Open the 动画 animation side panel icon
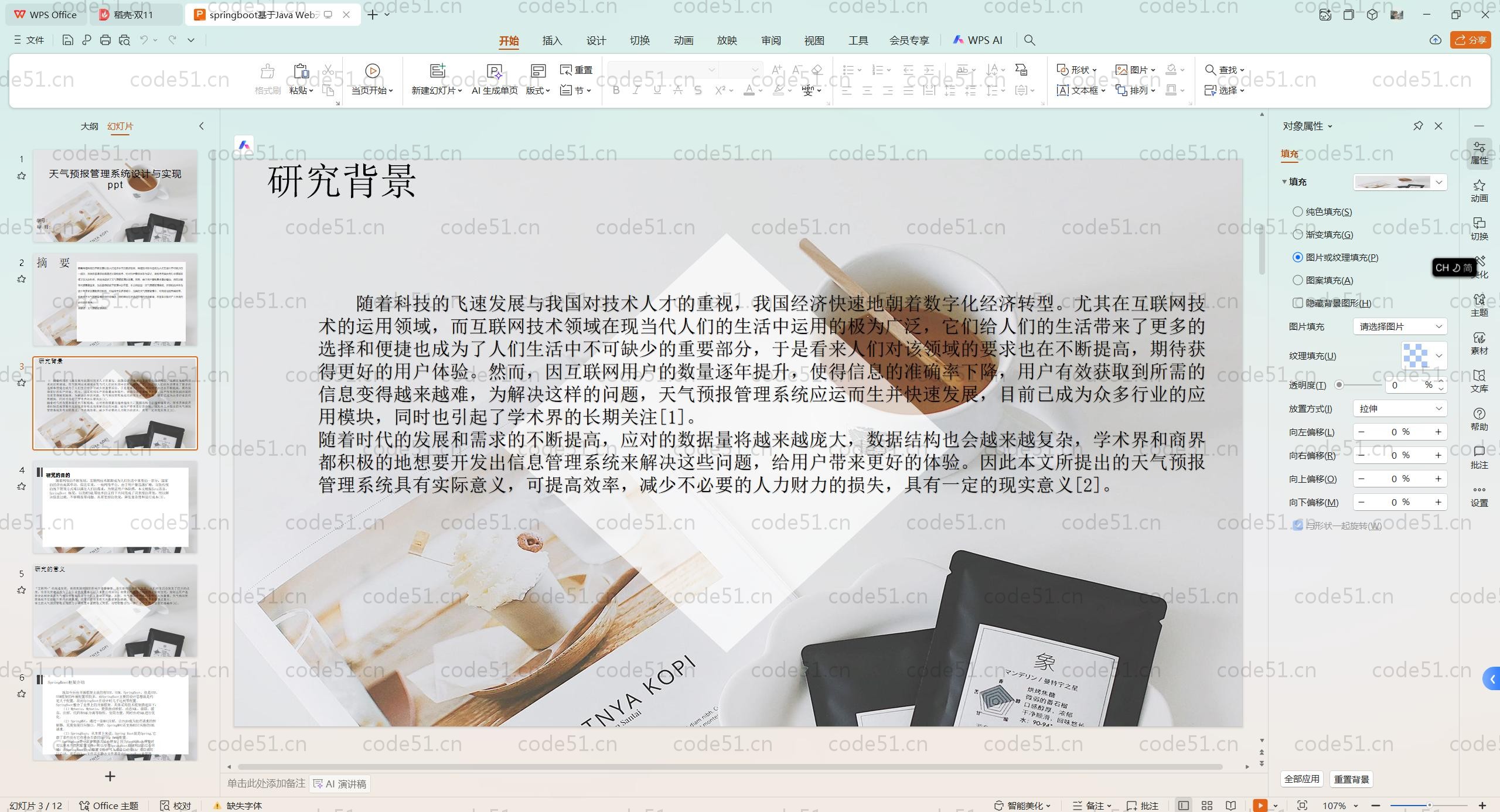This screenshot has width=1500, height=812. (x=1479, y=190)
